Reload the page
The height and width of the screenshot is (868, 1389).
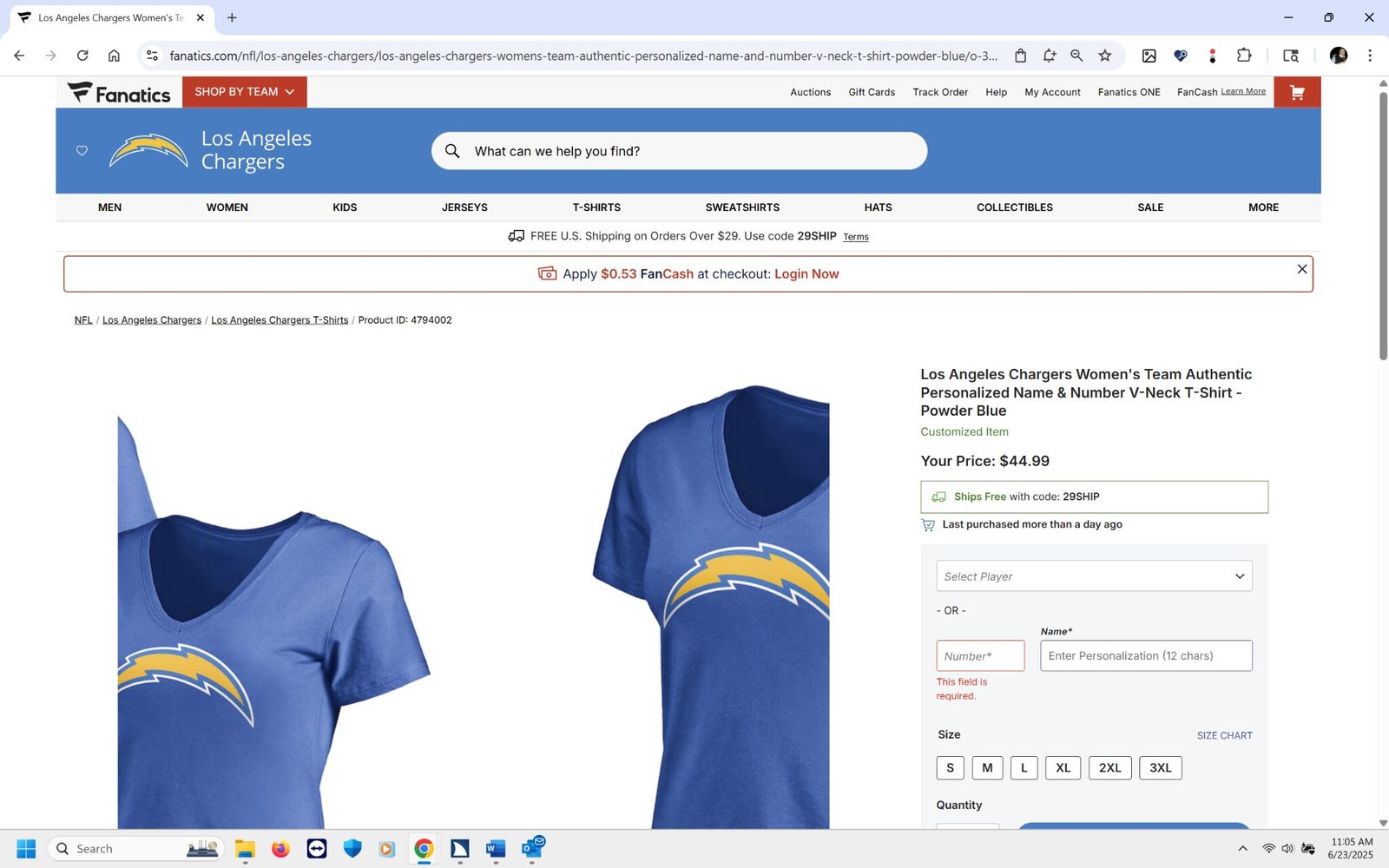click(82, 56)
